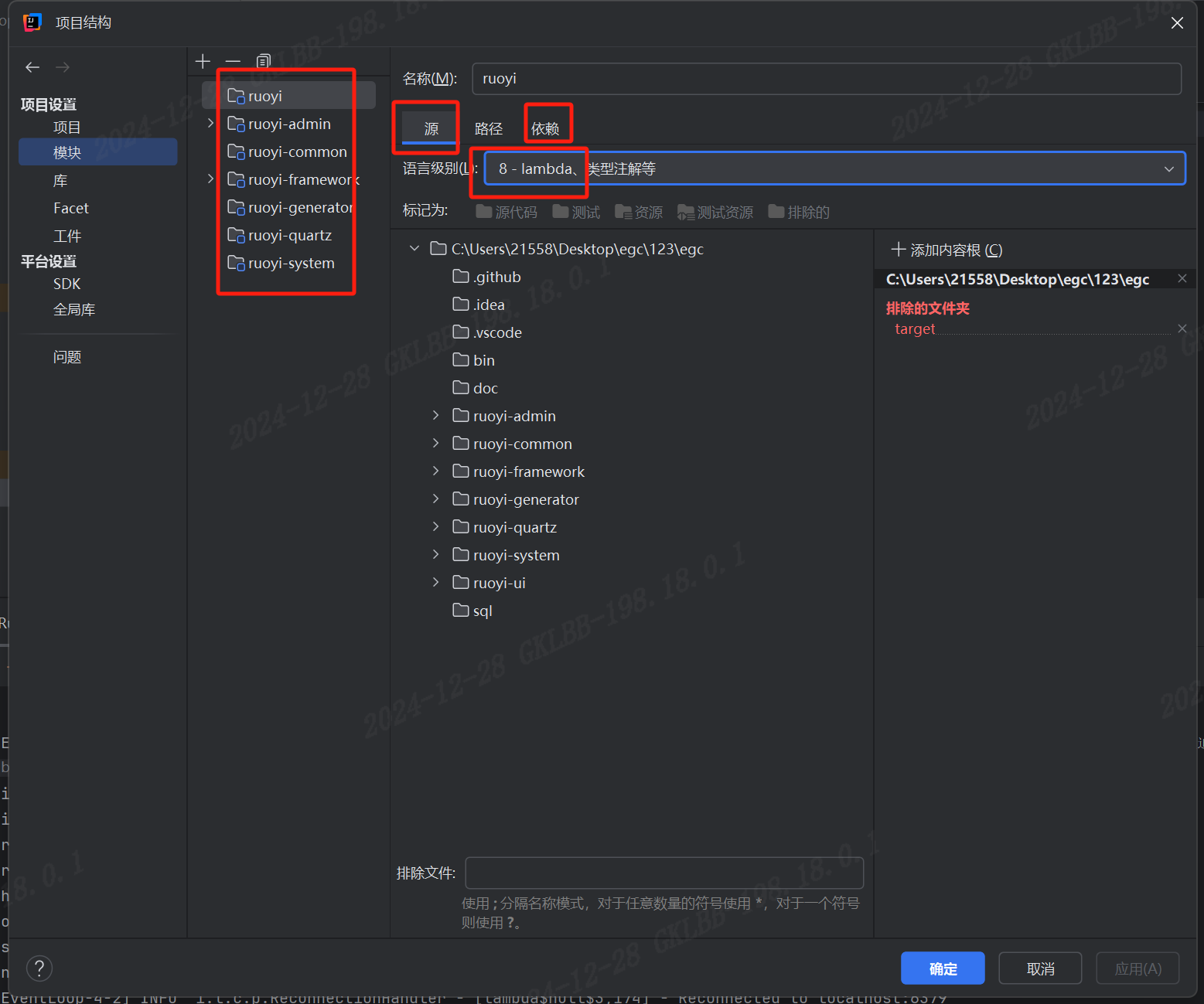Expand ruoyi-admin folder in content tree

coord(436,415)
